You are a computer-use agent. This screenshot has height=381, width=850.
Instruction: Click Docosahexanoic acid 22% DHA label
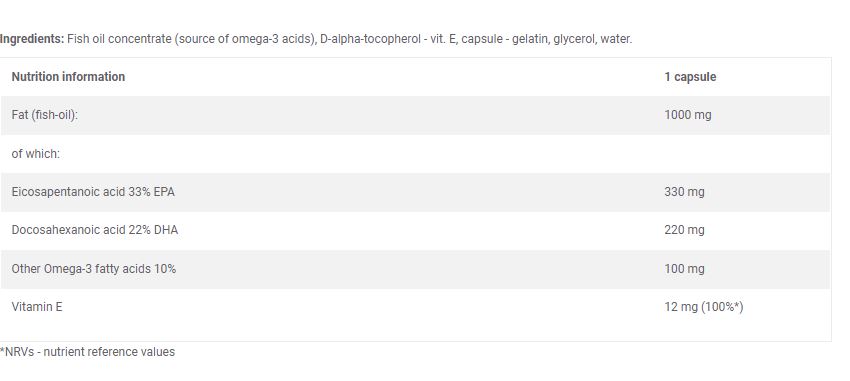94,230
